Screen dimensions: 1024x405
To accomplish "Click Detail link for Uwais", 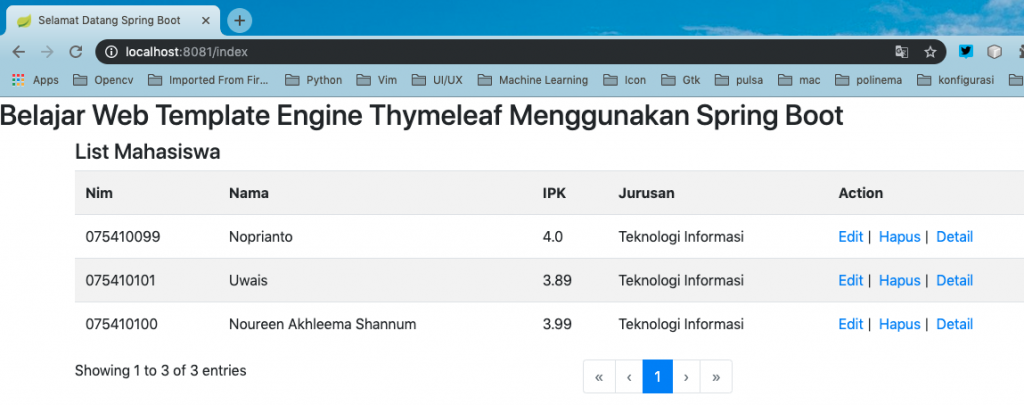I will tap(954, 281).
